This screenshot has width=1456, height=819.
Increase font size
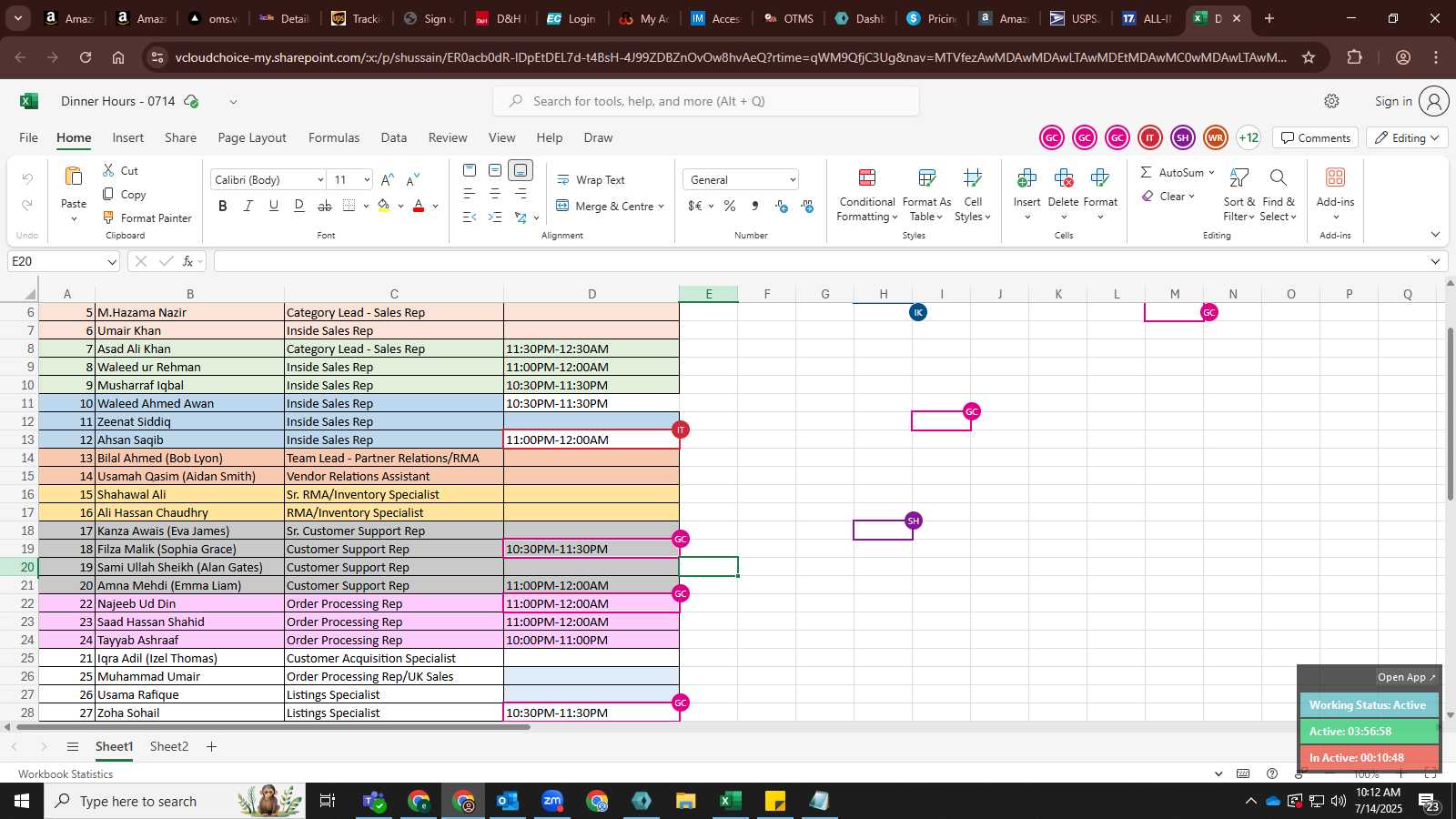click(388, 180)
